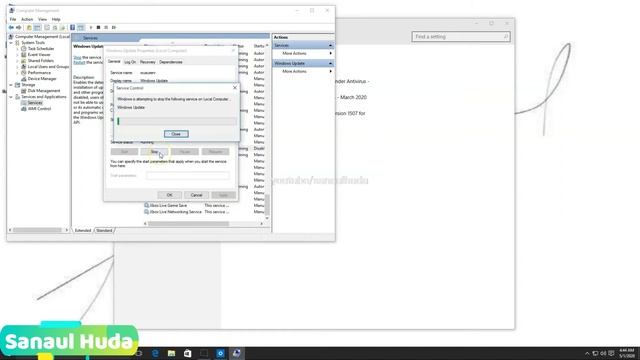Image resolution: width=640 pixels, height=360 pixels.
Task: Open the View menu
Action: [42, 19]
